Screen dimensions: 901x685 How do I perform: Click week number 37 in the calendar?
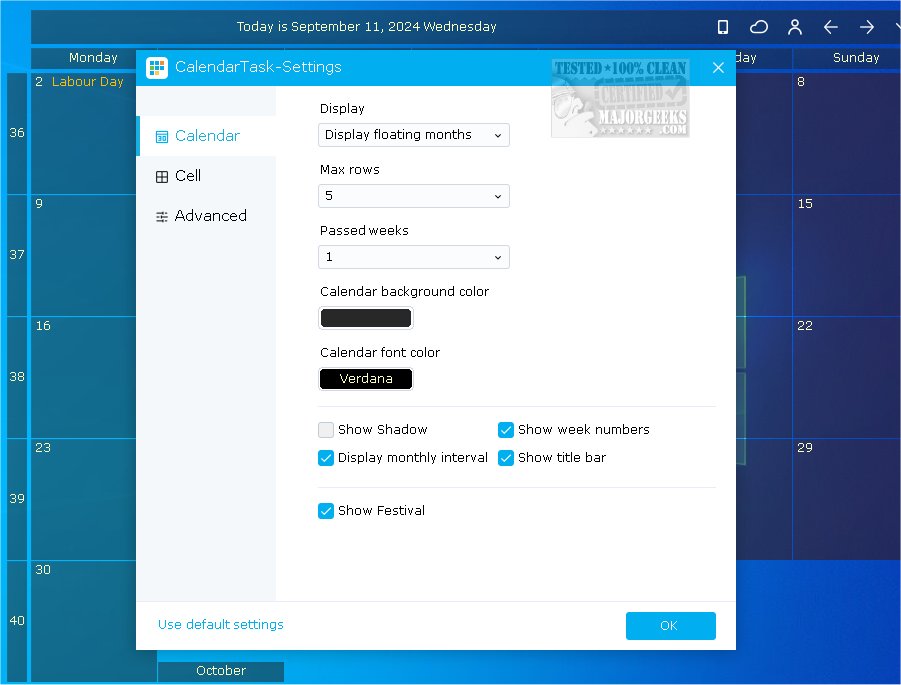[x=17, y=255]
